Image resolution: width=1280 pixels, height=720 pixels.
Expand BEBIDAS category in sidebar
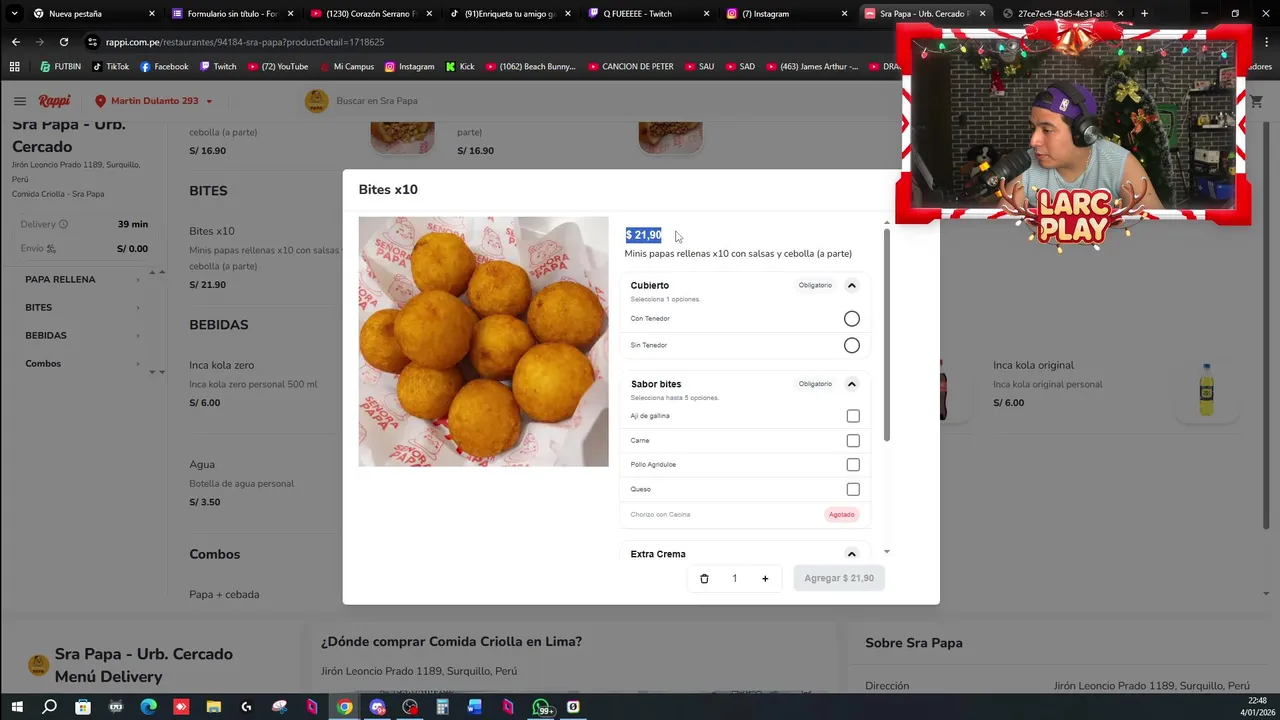click(x=82, y=335)
